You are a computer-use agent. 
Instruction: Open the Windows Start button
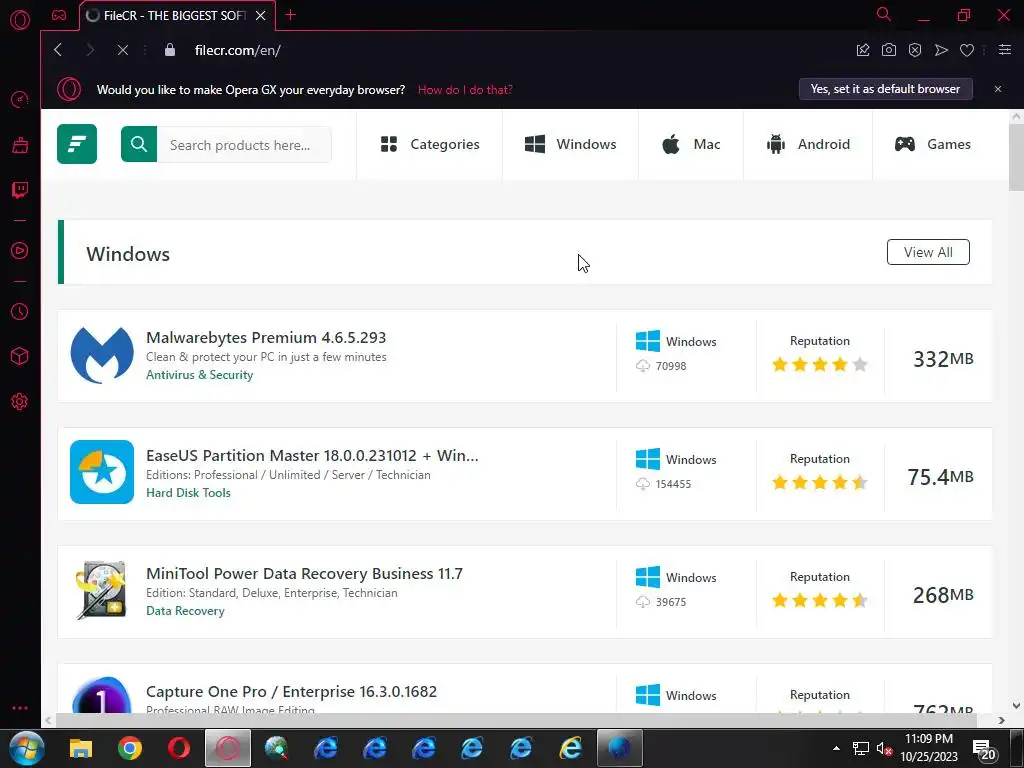26,748
